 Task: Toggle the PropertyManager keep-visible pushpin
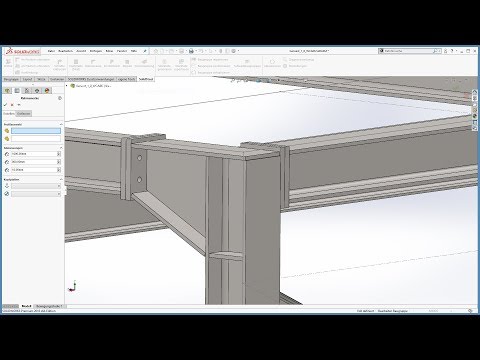tap(19, 105)
